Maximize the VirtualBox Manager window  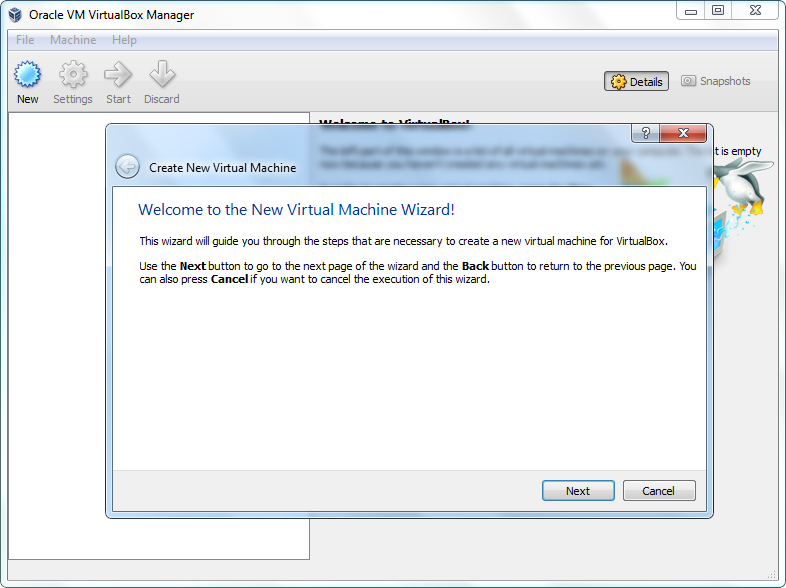point(718,11)
